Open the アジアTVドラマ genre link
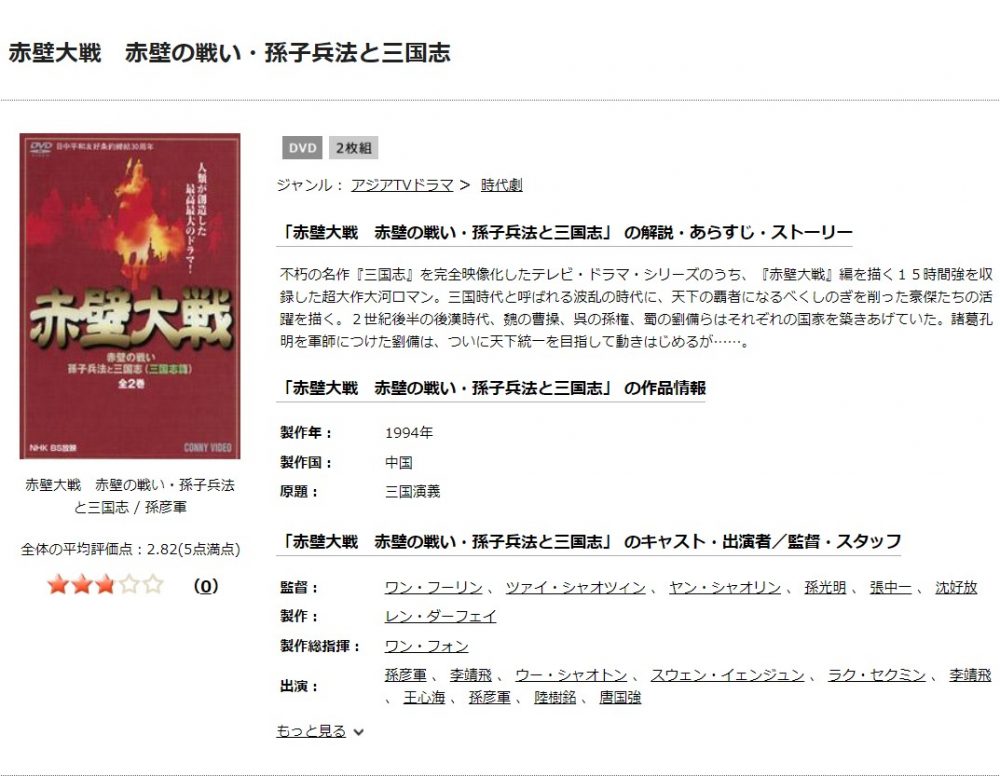1000x776 pixels. tap(402, 185)
